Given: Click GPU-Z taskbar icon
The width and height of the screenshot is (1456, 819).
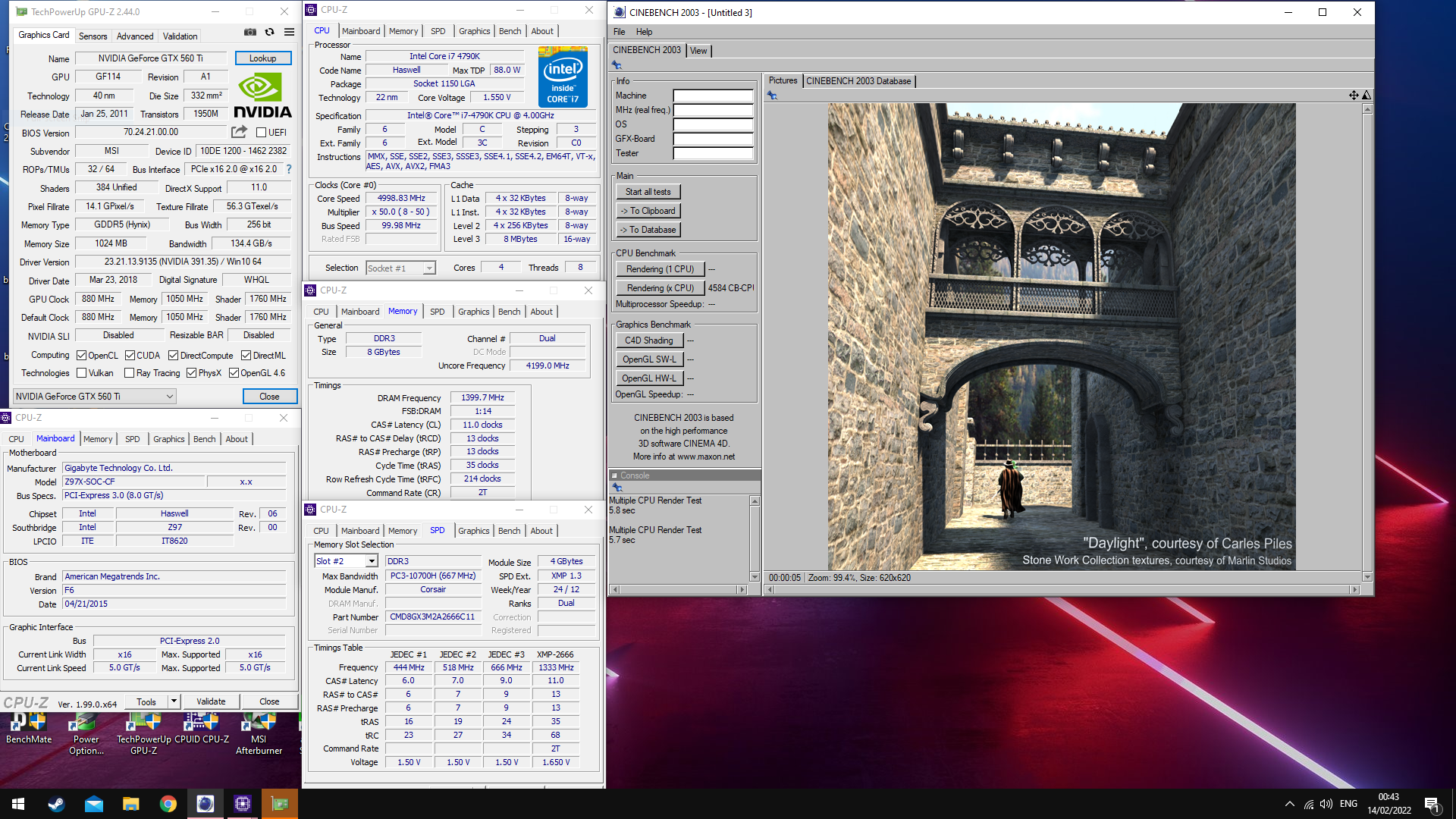Looking at the screenshot, I should 280,804.
